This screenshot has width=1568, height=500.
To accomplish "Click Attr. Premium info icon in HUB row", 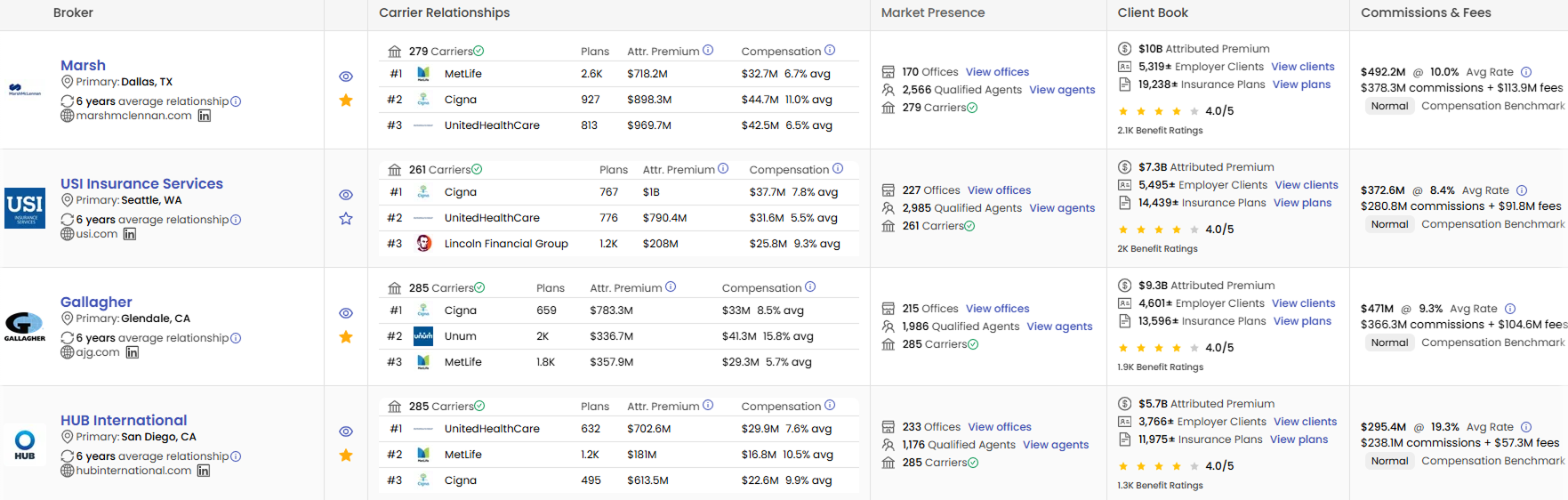I will (x=708, y=405).
